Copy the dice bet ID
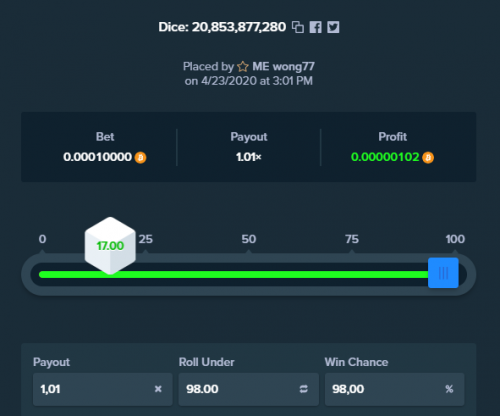 tap(298, 27)
